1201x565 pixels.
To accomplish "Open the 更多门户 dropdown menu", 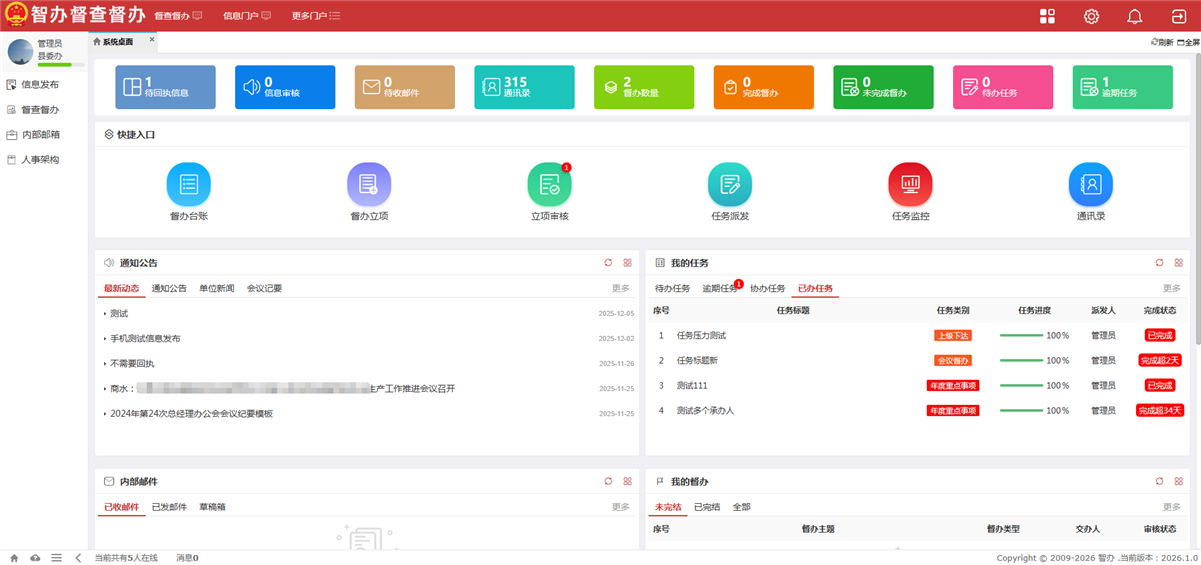I will click(x=315, y=16).
